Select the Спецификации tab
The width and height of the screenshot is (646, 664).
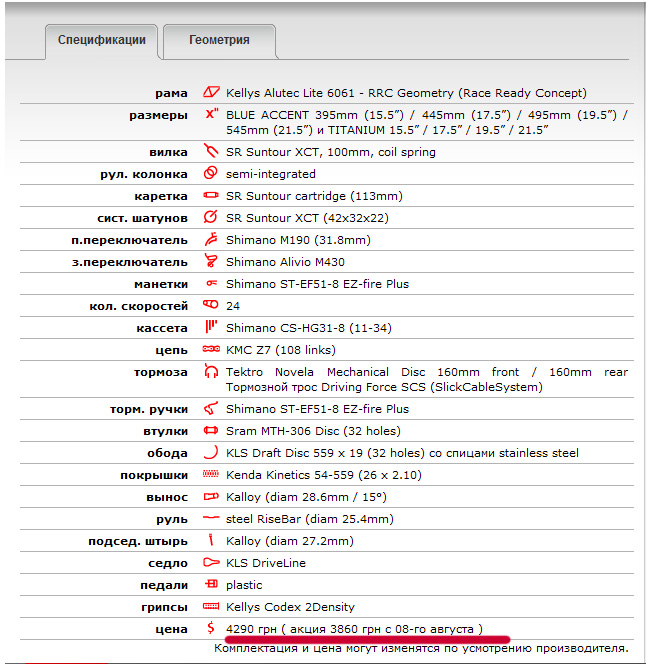tap(102, 41)
